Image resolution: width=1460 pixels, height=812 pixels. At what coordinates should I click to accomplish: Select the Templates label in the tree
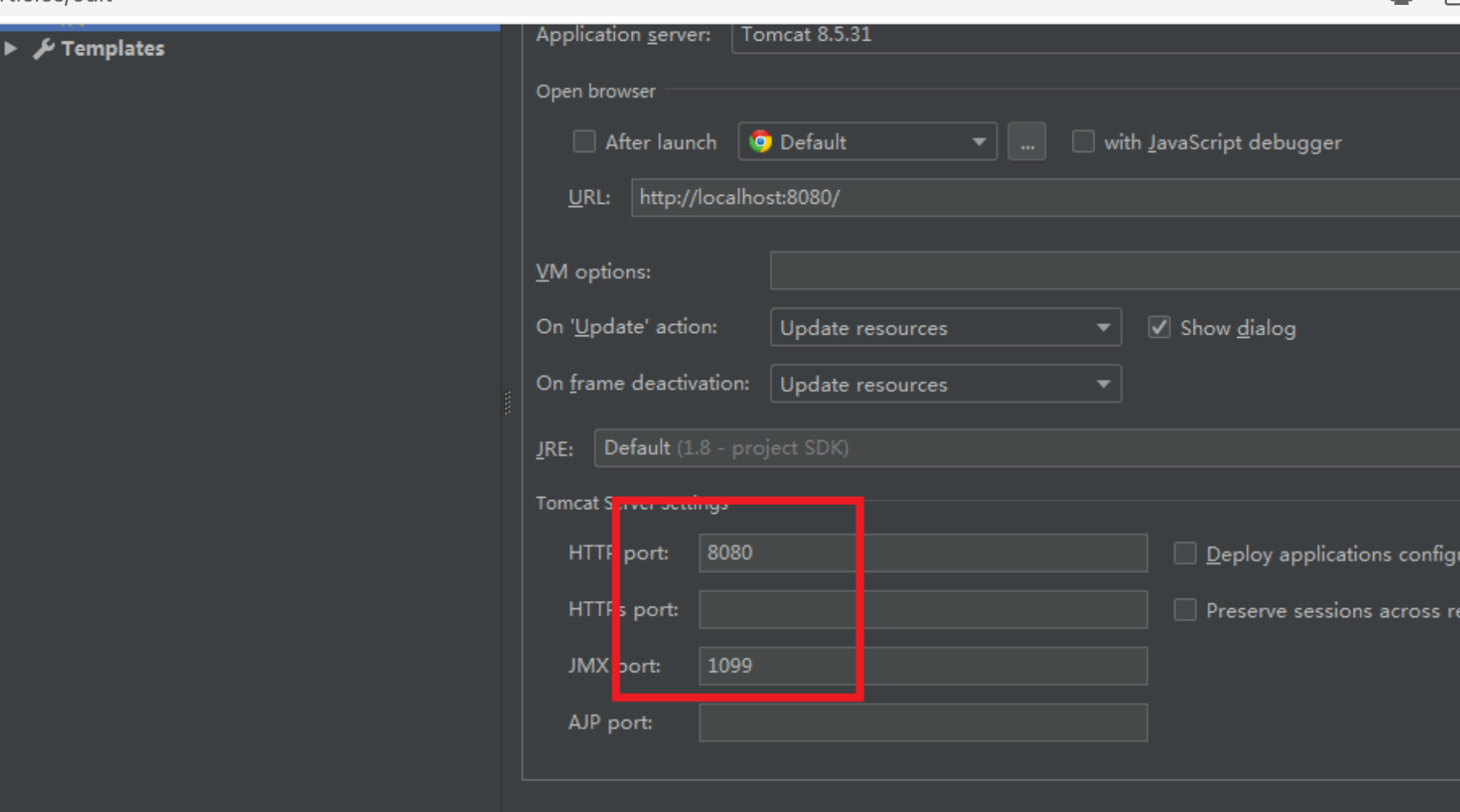pyautogui.click(x=113, y=49)
